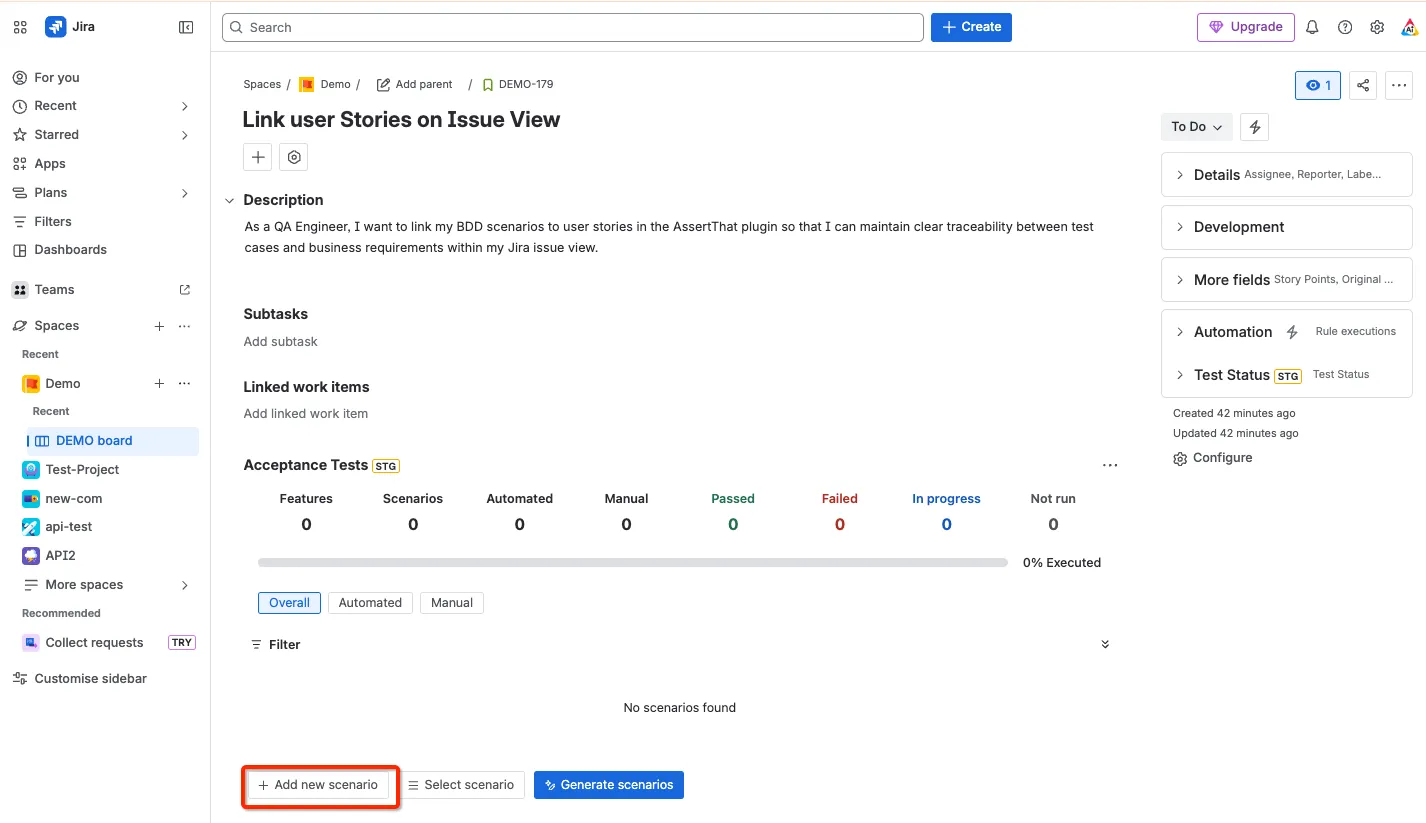Switch to the Manual view toggle
This screenshot has height=823, width=1426.
(x=452, y=603)
